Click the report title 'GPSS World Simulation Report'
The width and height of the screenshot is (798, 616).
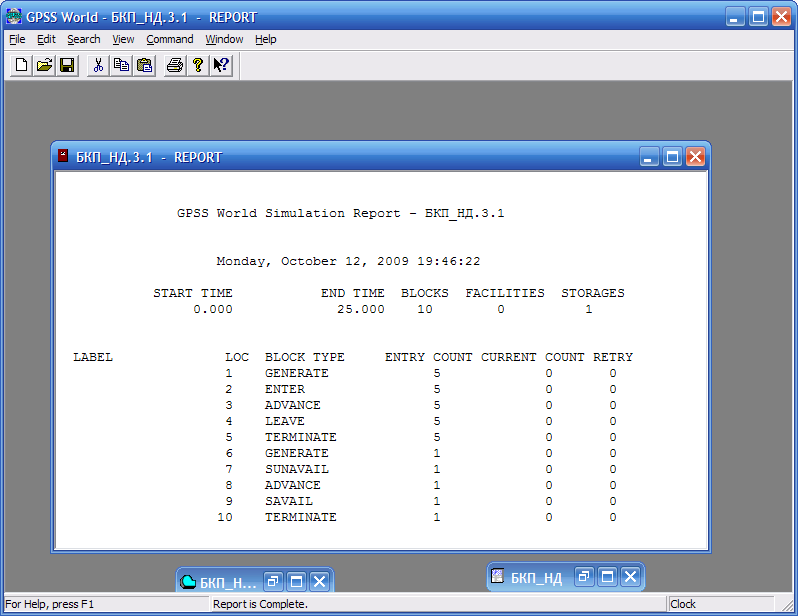[x=289, y=213]
